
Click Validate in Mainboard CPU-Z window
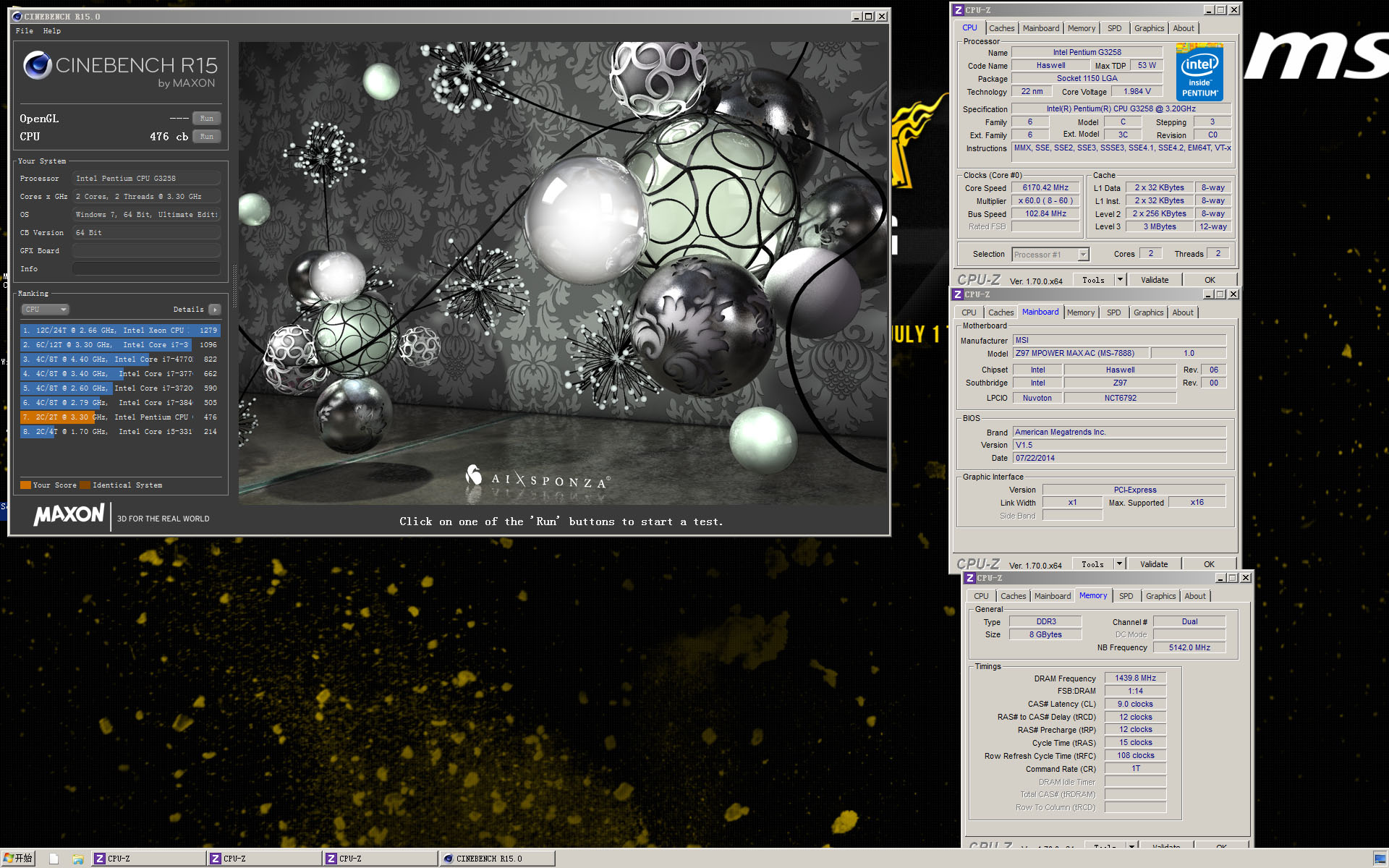pyautogui.click(x=1154, y=564)
